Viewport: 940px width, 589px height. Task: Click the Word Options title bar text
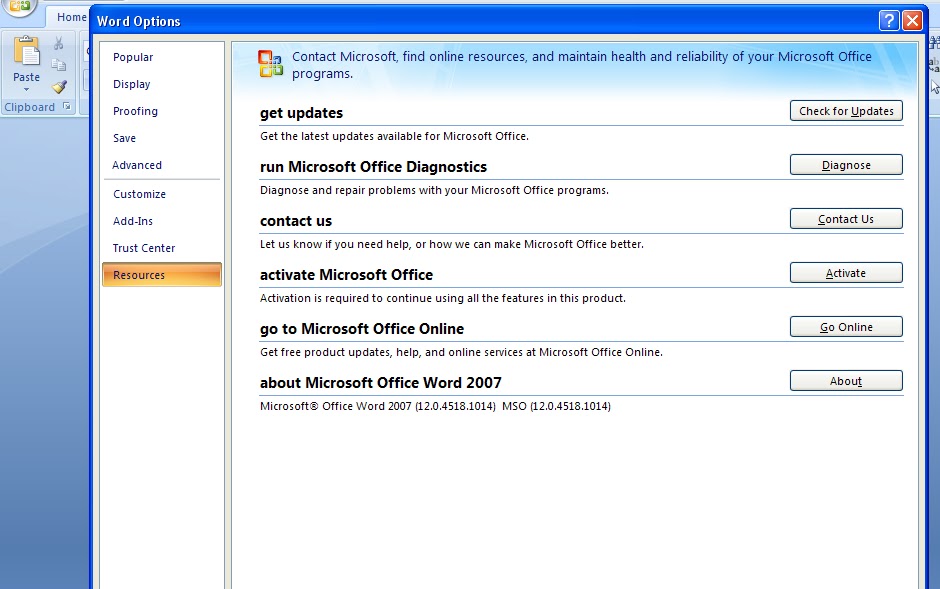[138, 22]
